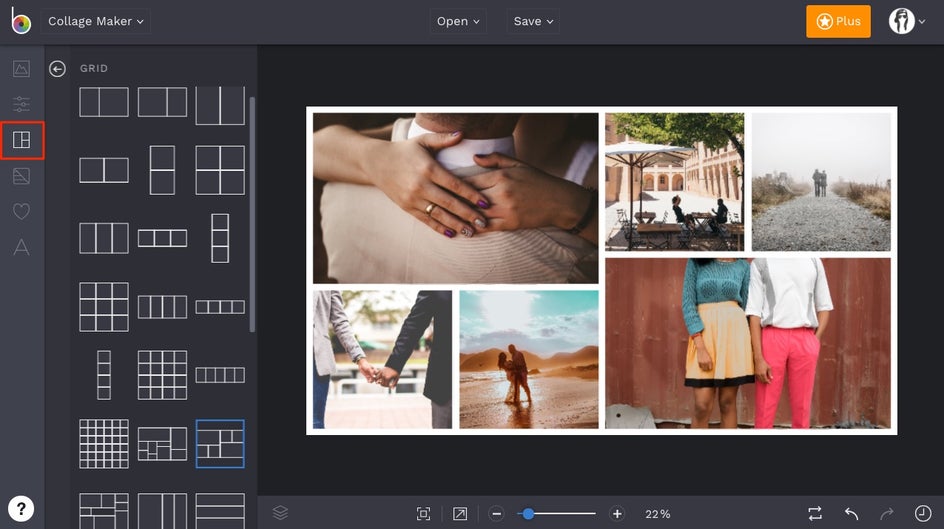Open the history clock icon
This screenshot has height=529, width=944.
point(922,514)
